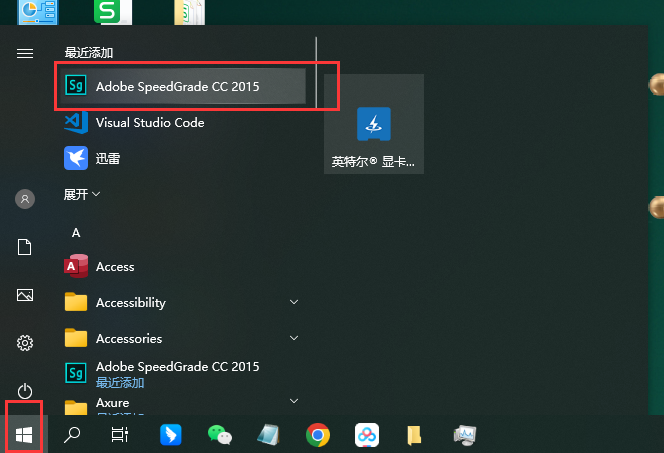Launch 迅雷 from recently added list
The height and width of the screenshot is (453, 664).
click(183, 158)
